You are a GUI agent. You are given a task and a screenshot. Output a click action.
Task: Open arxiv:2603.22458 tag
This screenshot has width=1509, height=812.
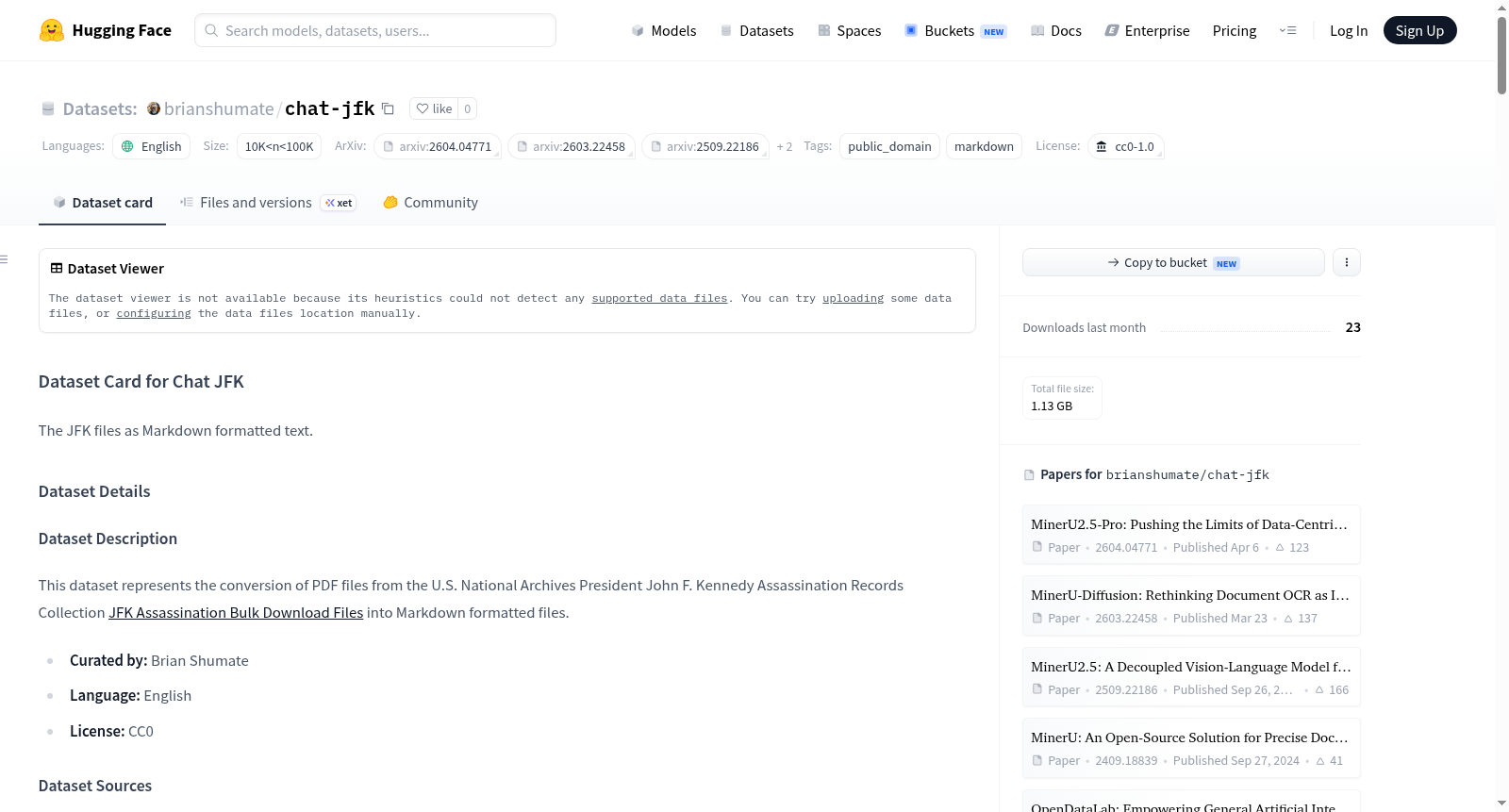pyautogui.click(x=571, y=146)
